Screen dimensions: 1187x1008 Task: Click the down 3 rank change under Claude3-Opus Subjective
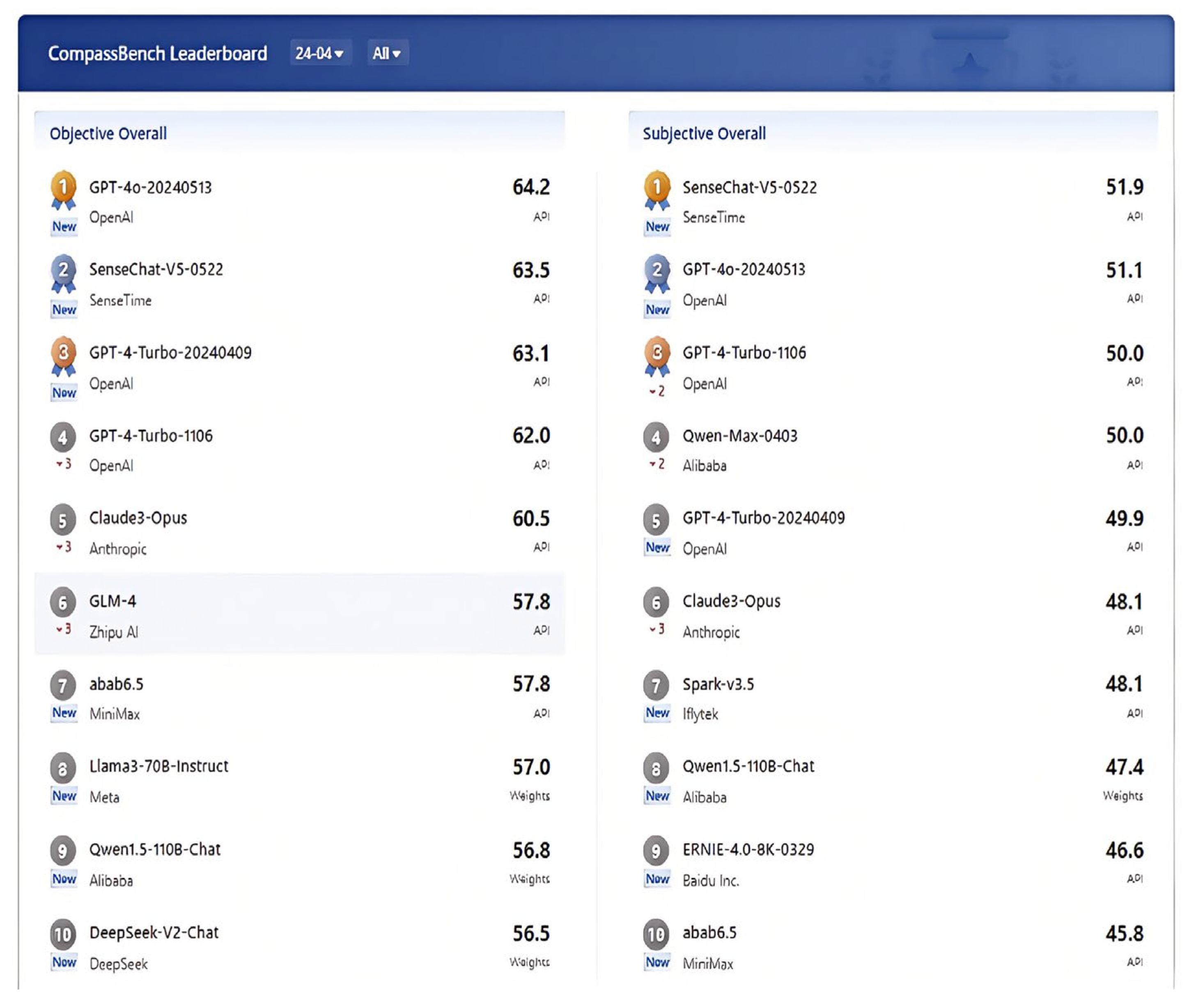[x=657, y=630]
